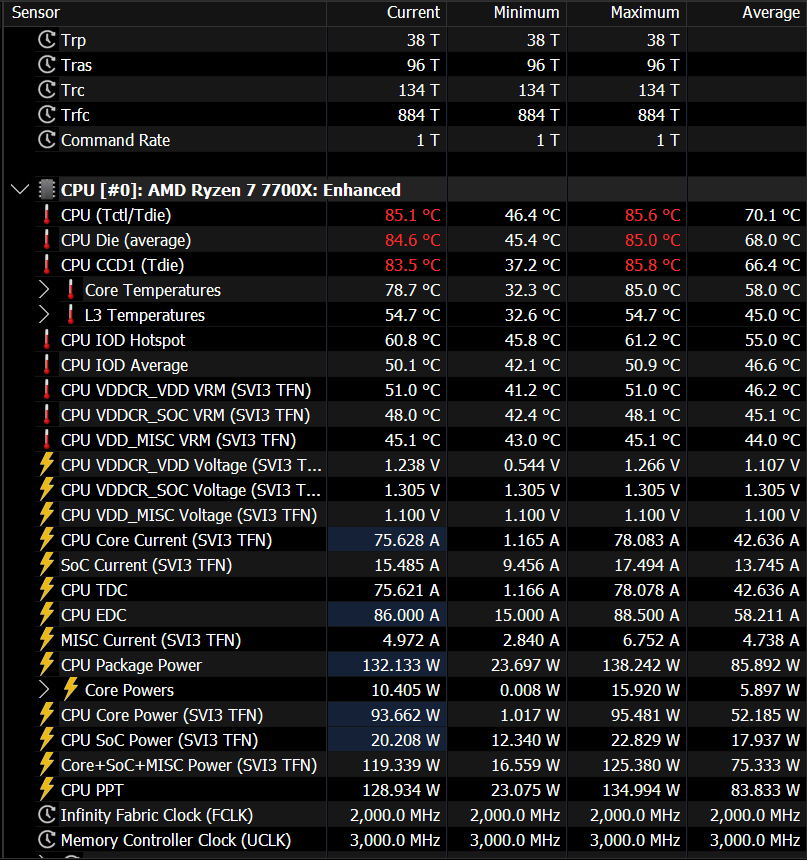Click the thermometer icon for CPU VDDCR_SOC VRM
This screenshot has width=807, height=860.
(x=47, y=415)
